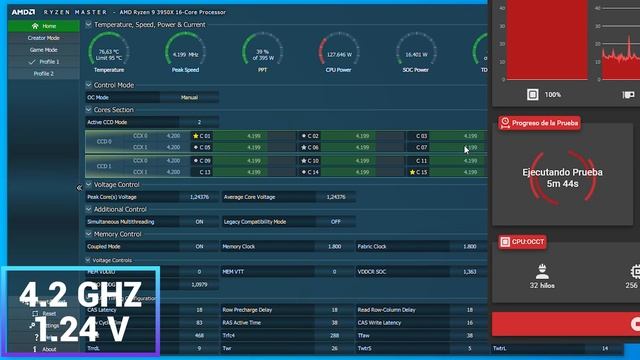
Task: Collapse the Memory Control section
Action: (x=89, y=234)
